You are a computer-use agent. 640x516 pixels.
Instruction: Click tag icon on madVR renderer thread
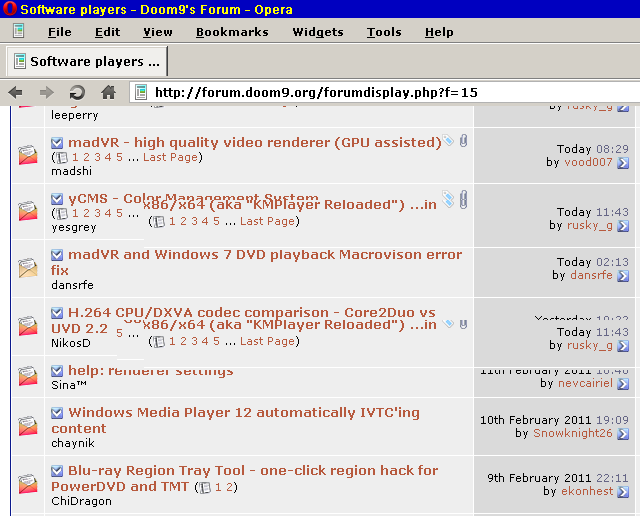pyautogui.click(x=448, y=140)
